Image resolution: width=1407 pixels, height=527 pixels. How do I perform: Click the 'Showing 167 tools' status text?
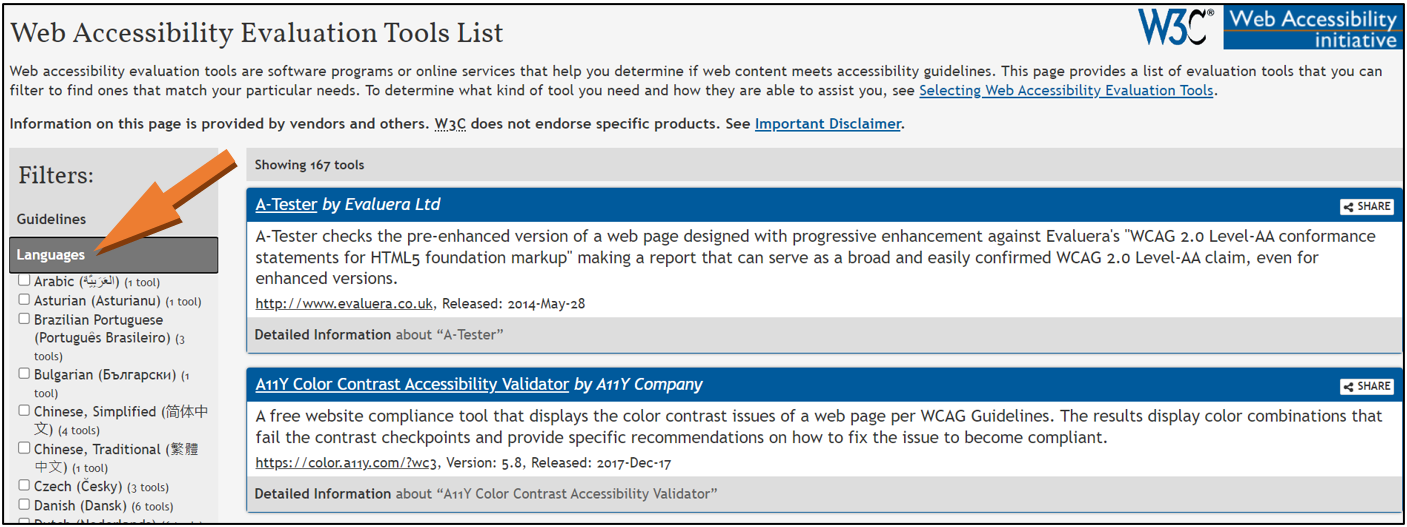(309, 165)
